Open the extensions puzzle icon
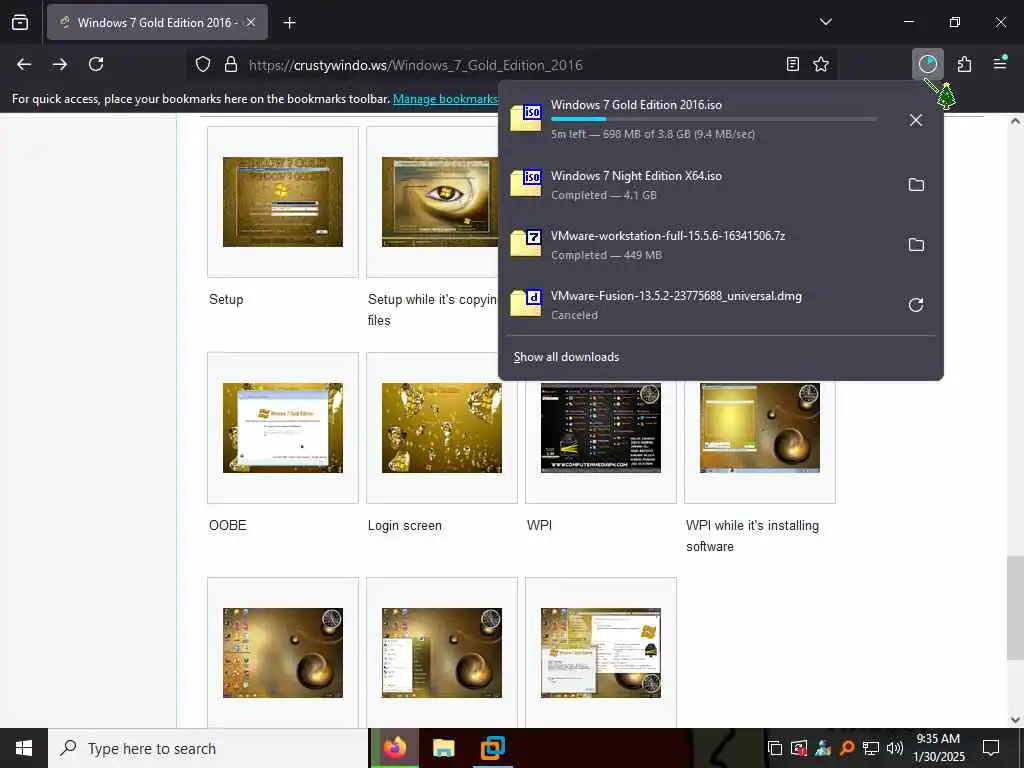 [964, 64]
